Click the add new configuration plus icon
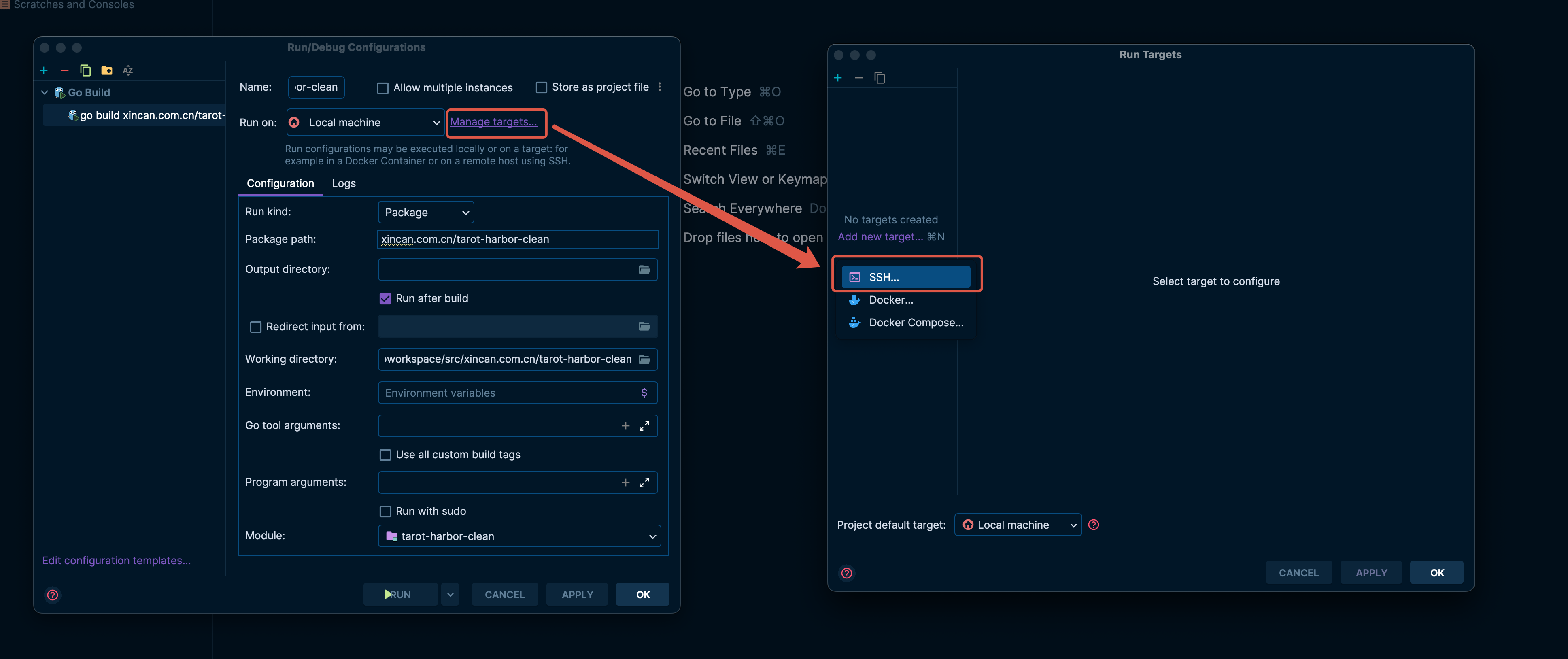Image resolution: width=1568 pixels, height=659 pixels. [44, 70]
